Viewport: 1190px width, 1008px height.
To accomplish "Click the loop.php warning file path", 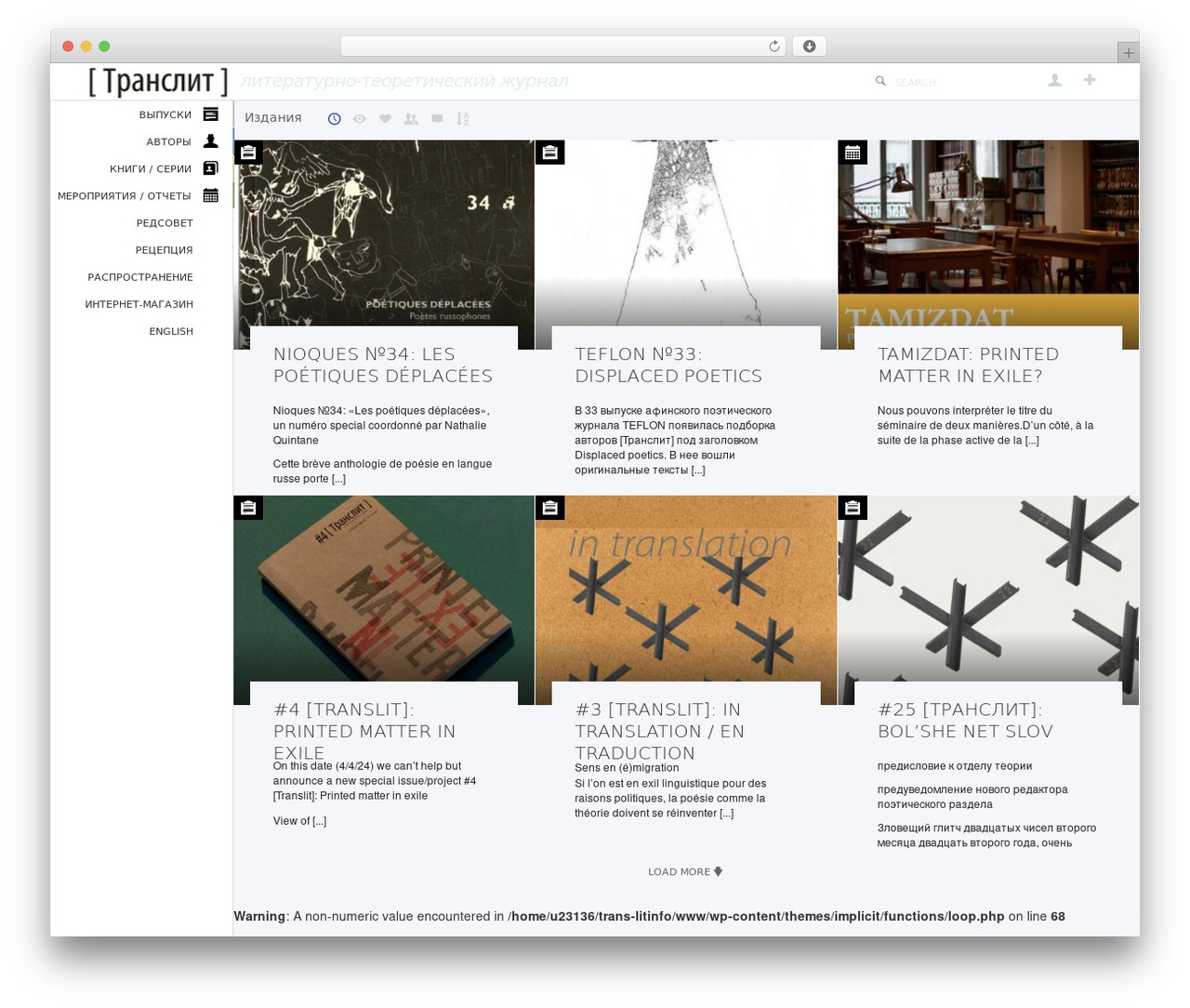I will 756,917.
